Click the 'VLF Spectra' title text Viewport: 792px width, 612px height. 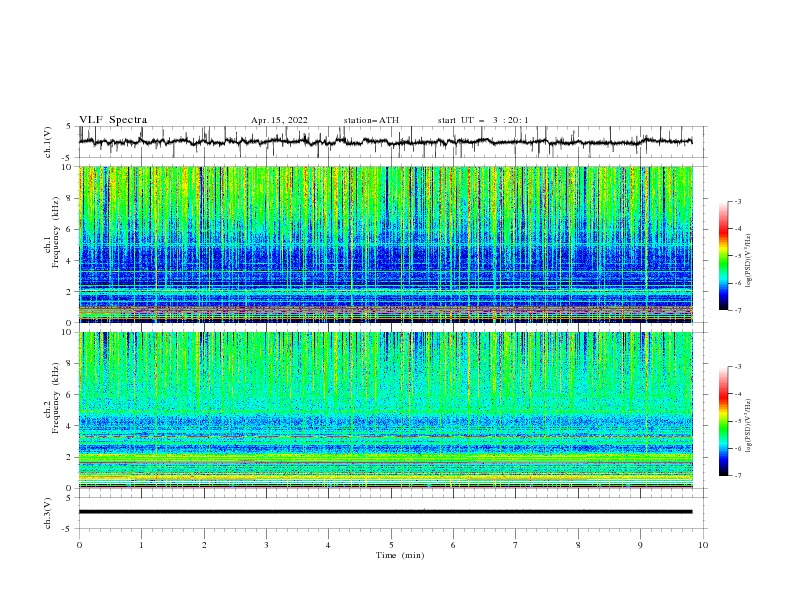coord(113,120)
